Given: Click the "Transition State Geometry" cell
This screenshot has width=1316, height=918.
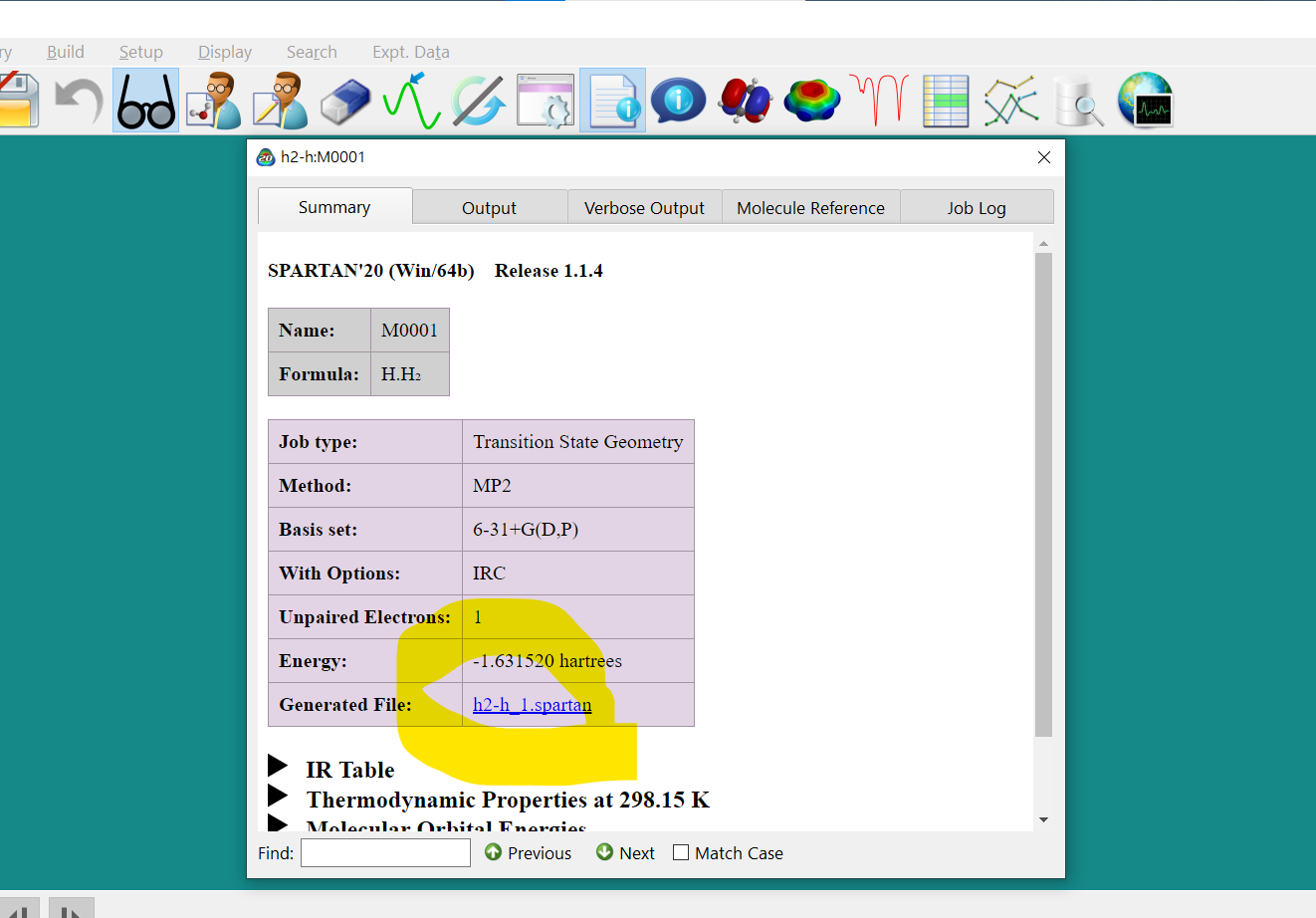Looking at the screenshot, I should [x=578, y=442].
